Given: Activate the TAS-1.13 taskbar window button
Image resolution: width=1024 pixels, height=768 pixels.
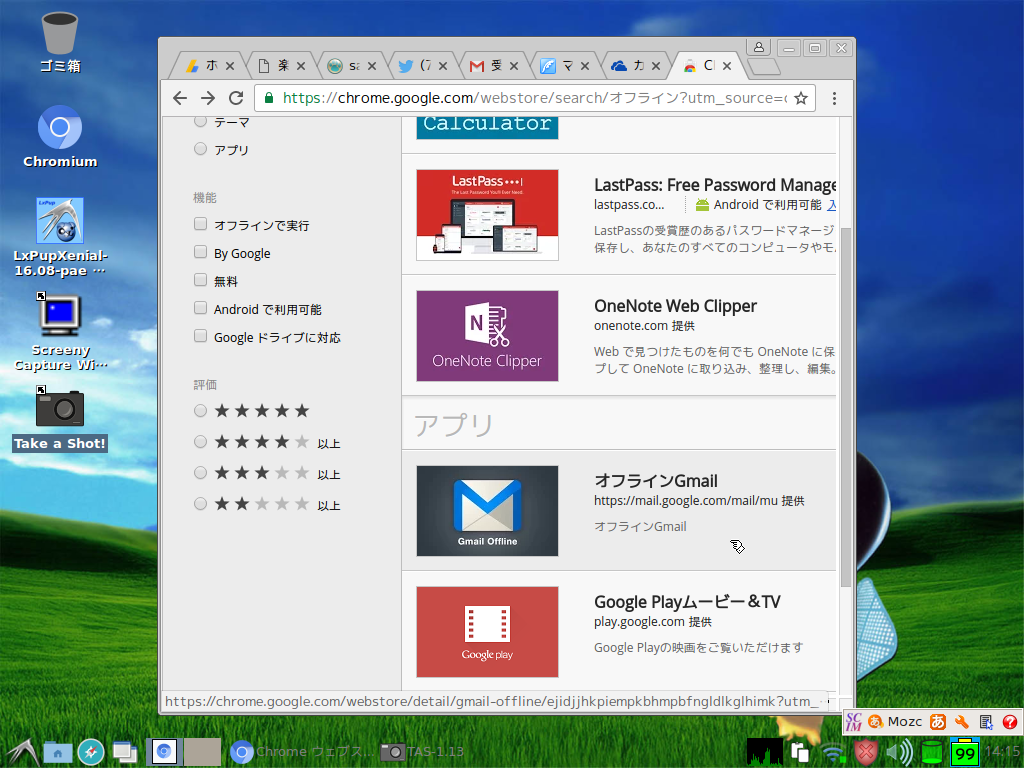Looking at the screenshot, I should pyautogui.click(x=422, y=752).
